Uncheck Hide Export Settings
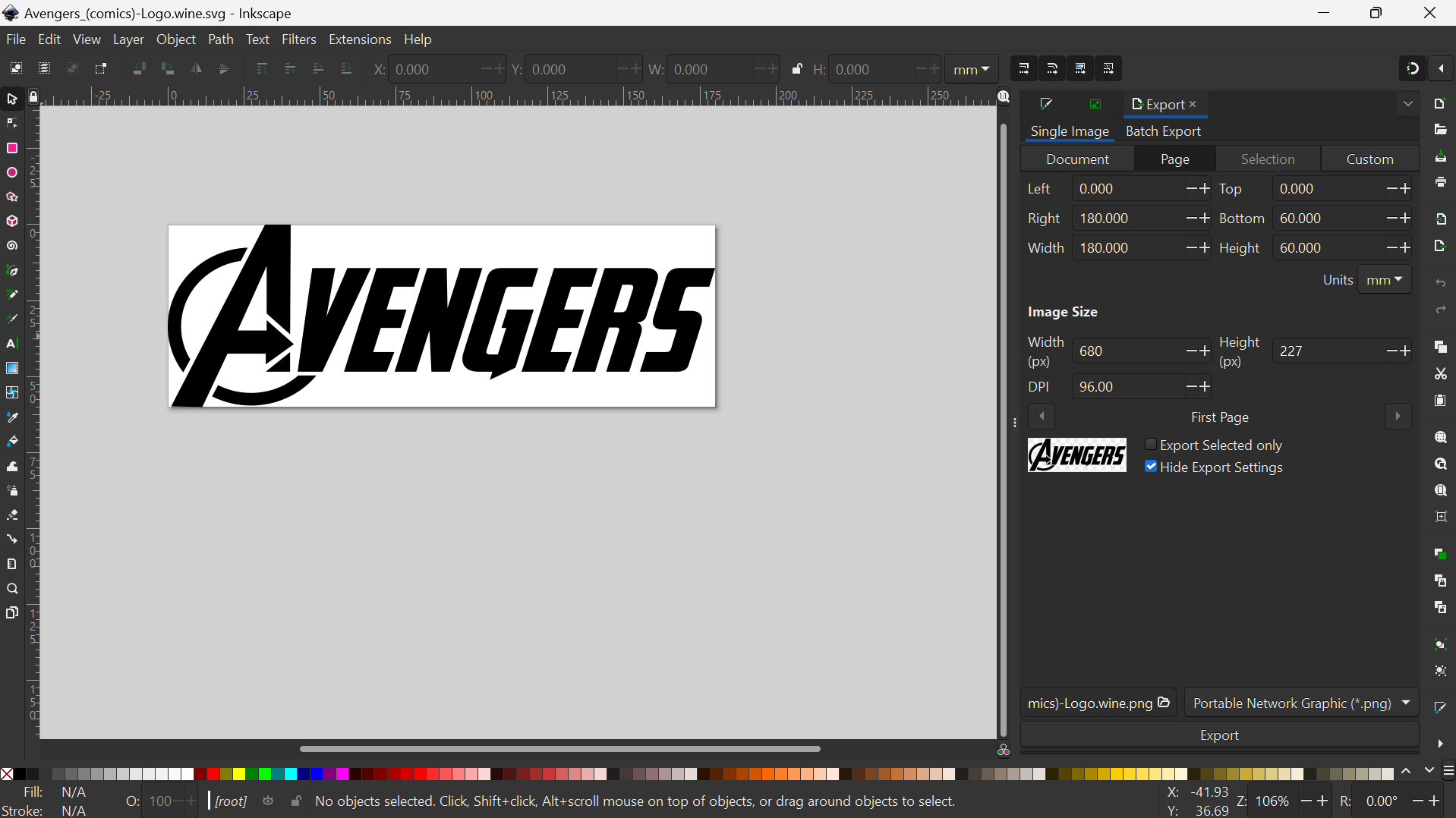 tap(1213, 467)
